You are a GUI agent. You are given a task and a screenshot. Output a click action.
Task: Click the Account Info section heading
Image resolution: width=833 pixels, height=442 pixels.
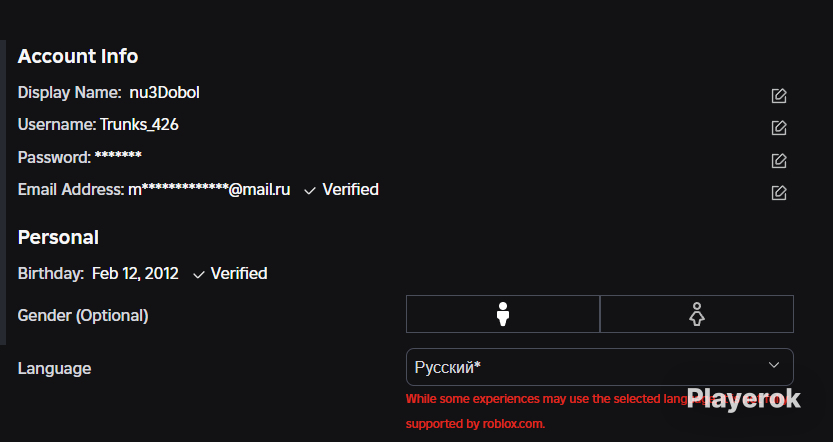pyautogui.click(x=78, y=56)
